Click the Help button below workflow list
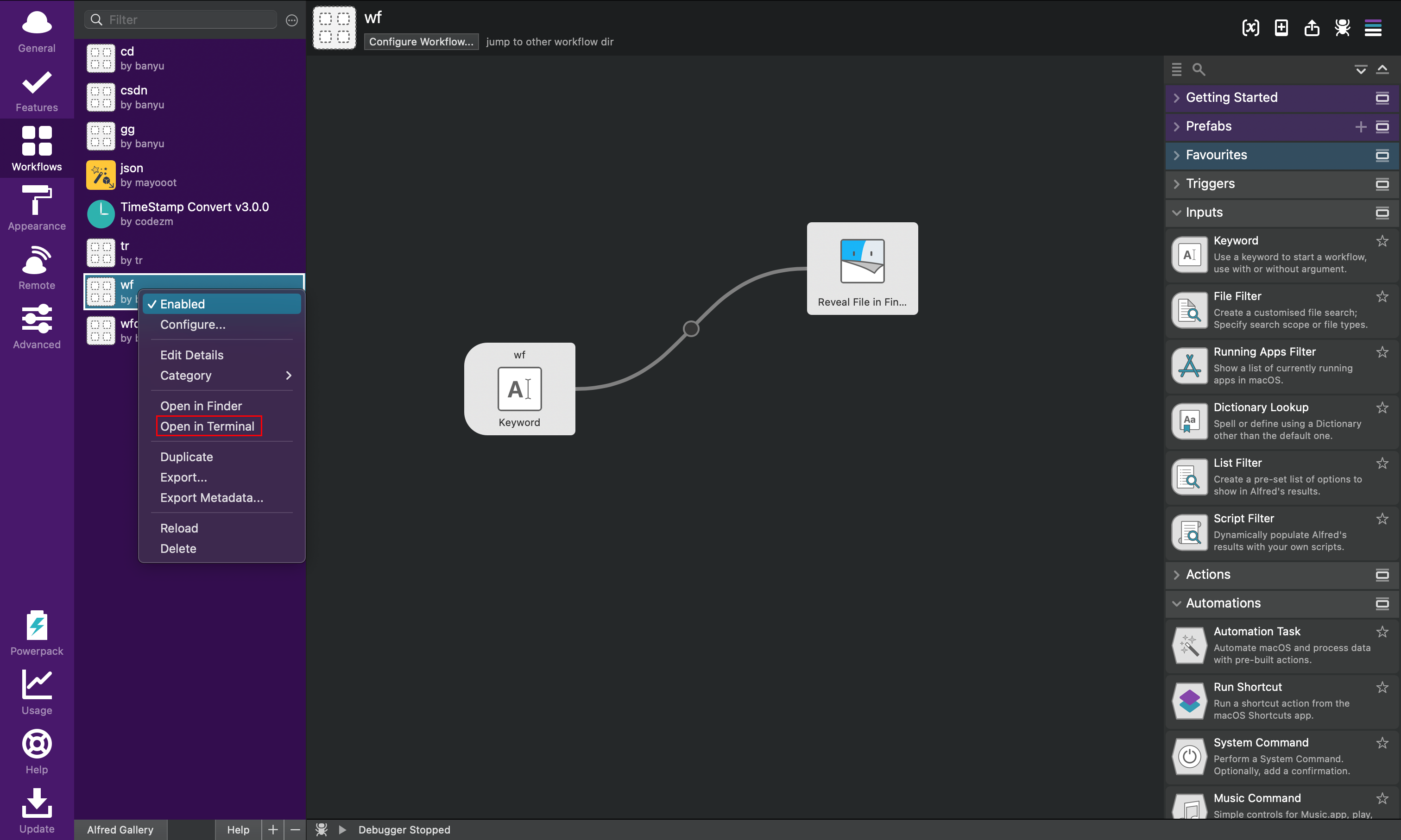 238,829
